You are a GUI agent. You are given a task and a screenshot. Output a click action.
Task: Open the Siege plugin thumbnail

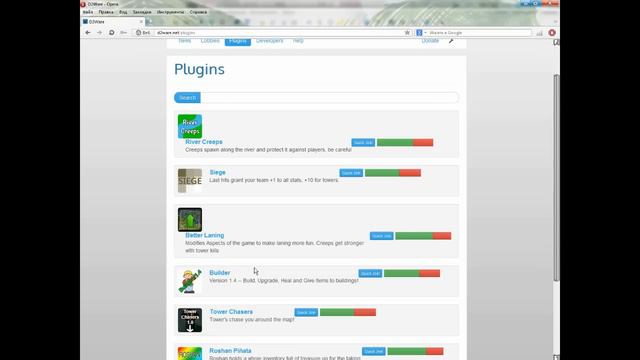pos(190,180)
